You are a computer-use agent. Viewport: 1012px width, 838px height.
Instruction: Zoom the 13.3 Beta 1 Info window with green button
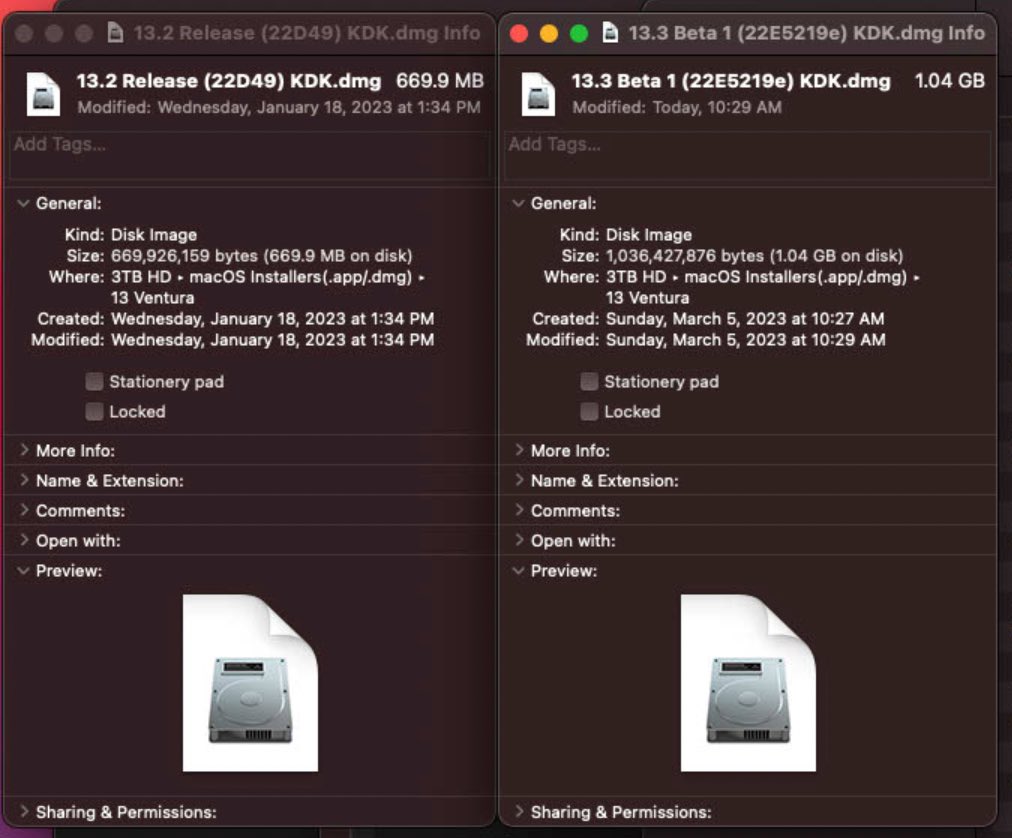click(579, 34)
